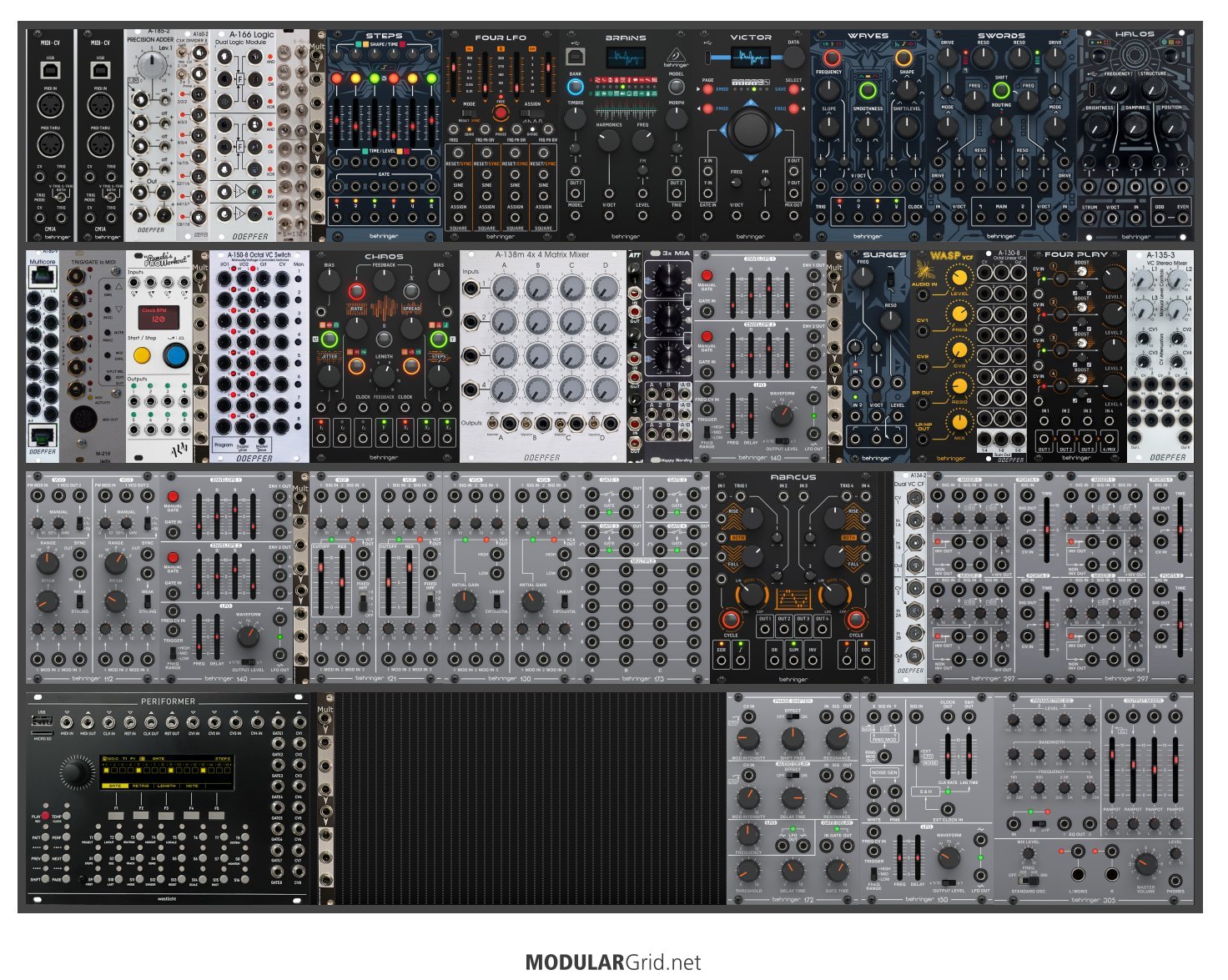Click the F3 function button on PER|FORMER
The height and width of the screenshot is (980, 1228).
(166, 815)
